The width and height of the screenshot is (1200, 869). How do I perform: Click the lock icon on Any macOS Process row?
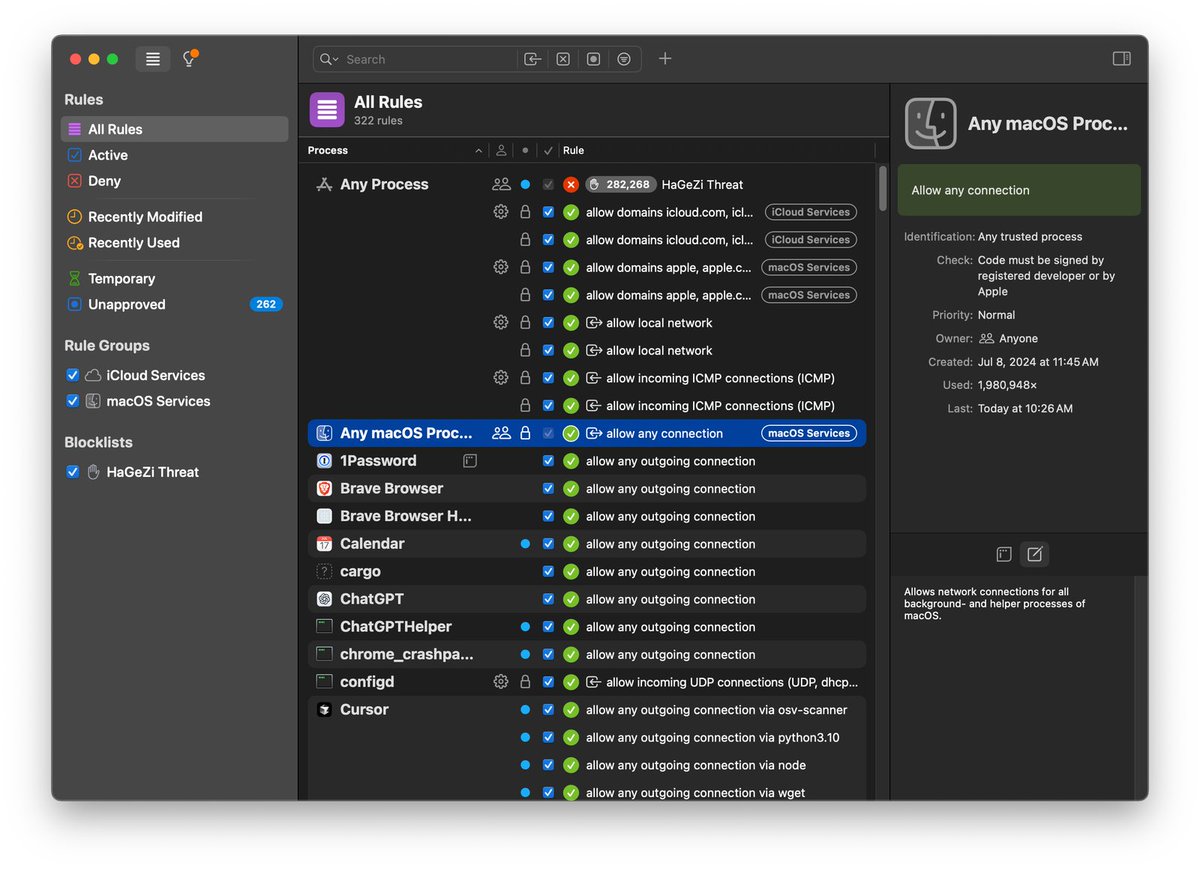525,433
